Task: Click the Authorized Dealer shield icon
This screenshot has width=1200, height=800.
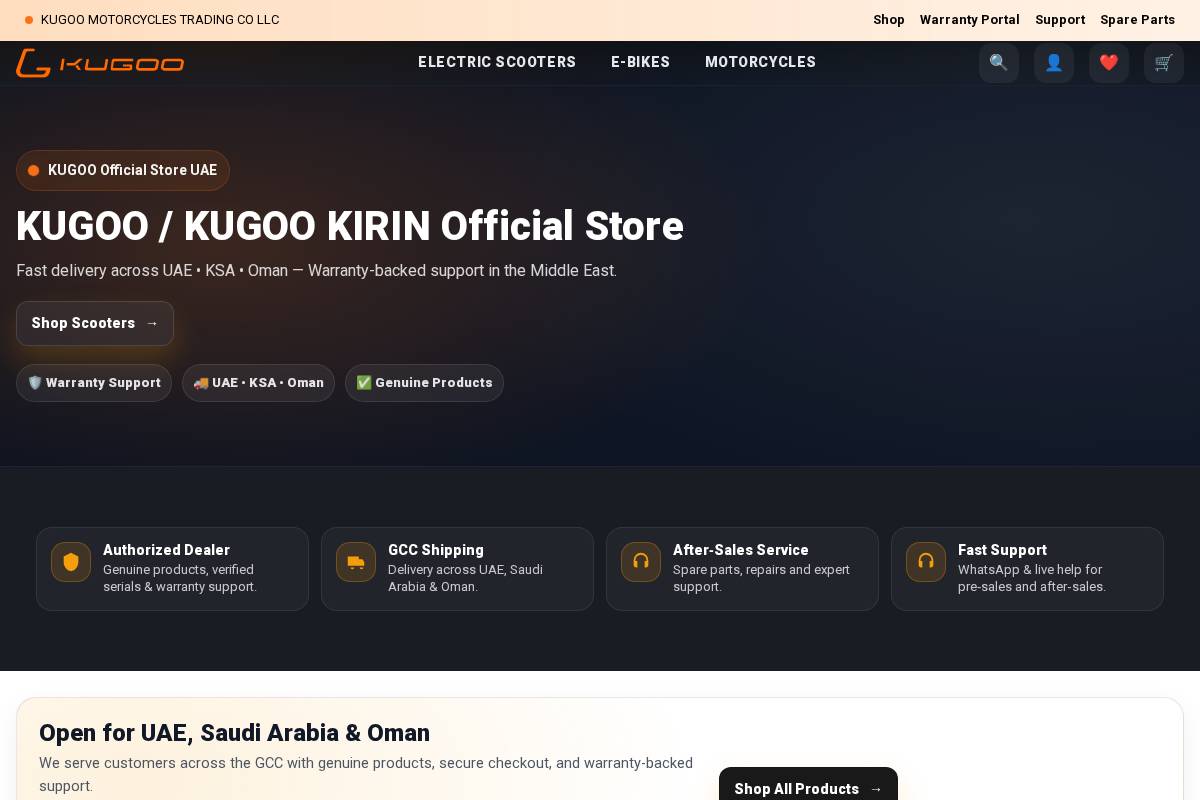Action: pos(71,562)
